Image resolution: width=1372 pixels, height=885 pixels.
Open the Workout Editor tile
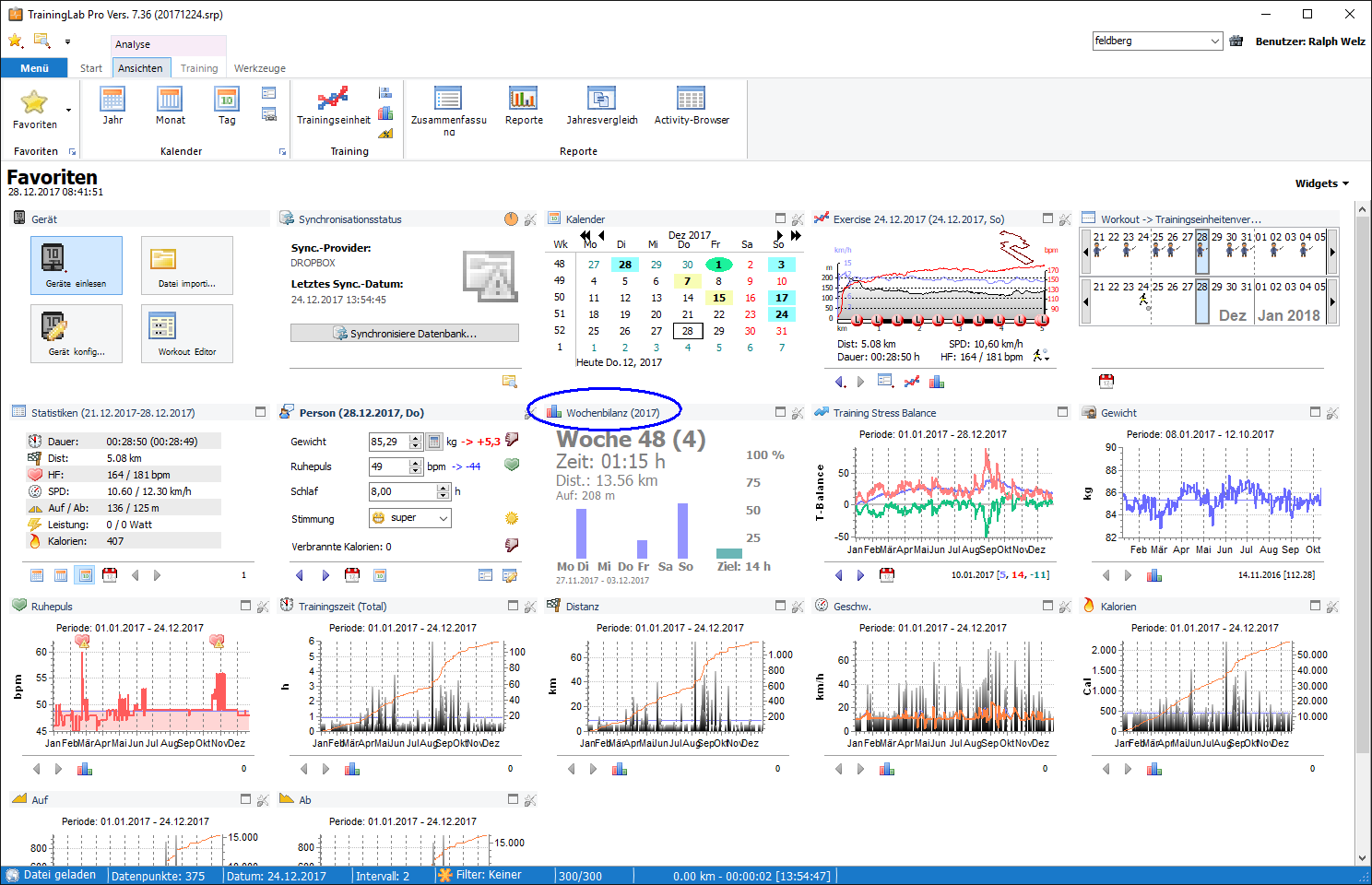point(187,334)
